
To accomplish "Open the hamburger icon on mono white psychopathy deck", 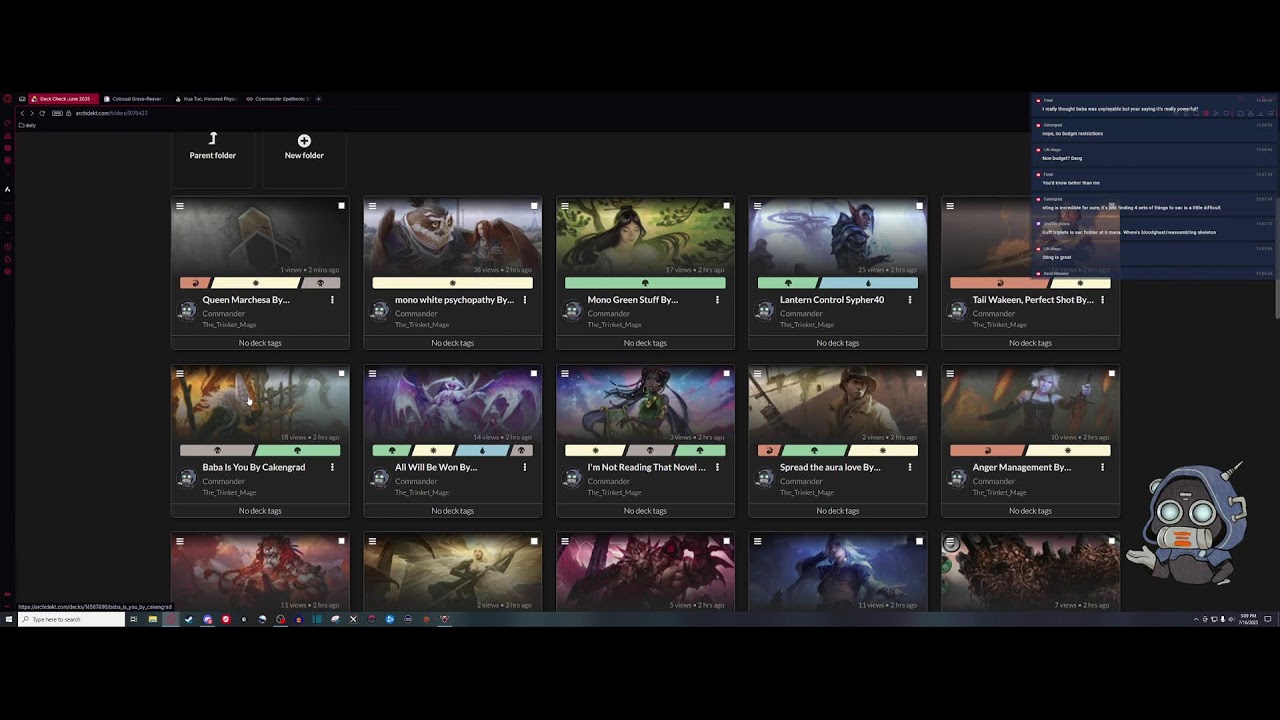I will (372, 206).
